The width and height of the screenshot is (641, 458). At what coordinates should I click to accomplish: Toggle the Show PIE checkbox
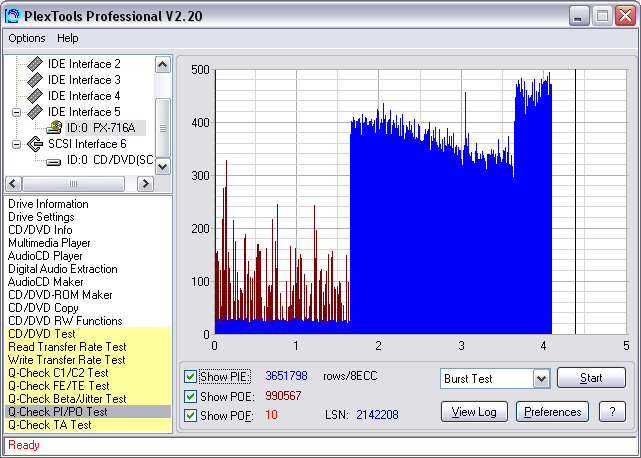(190, 376)
